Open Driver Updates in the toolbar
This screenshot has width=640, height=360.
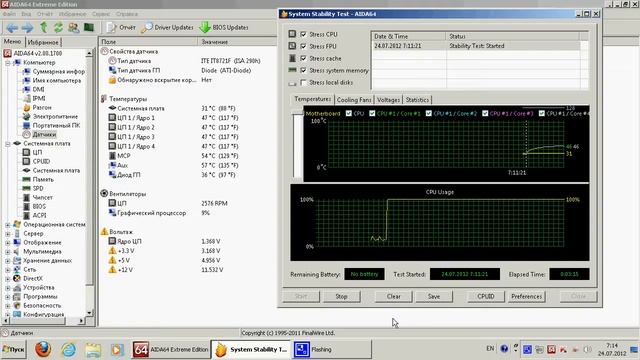coord(167,27)
